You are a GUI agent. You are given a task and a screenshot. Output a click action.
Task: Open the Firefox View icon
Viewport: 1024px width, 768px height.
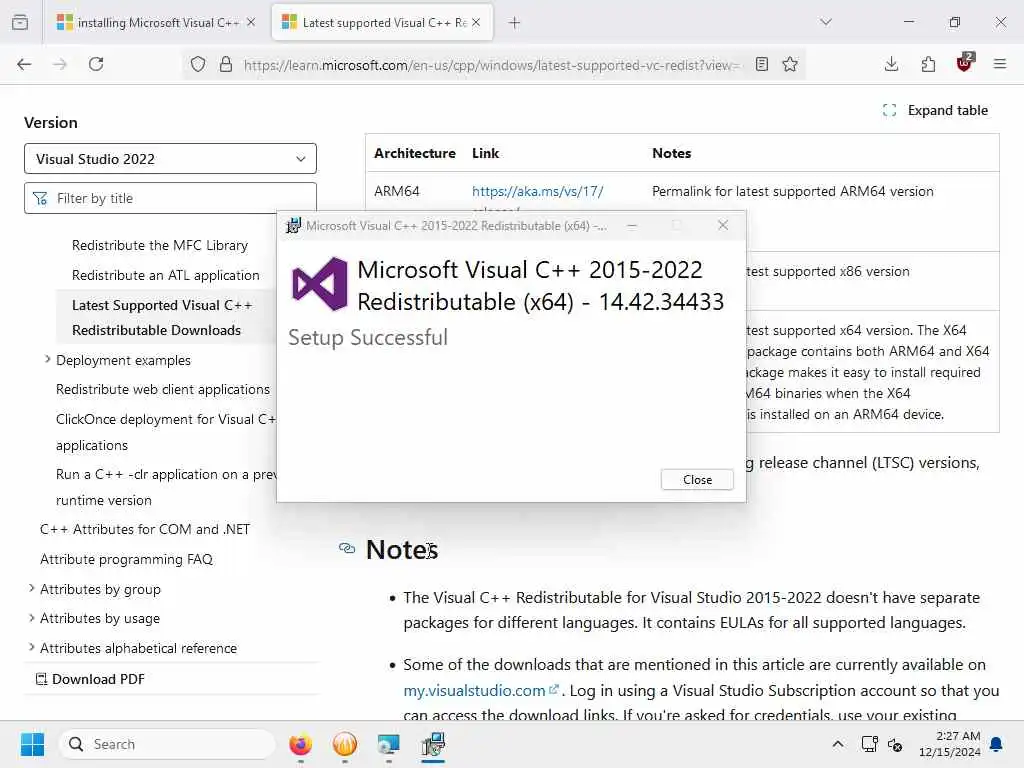click(x=20, y=22)
